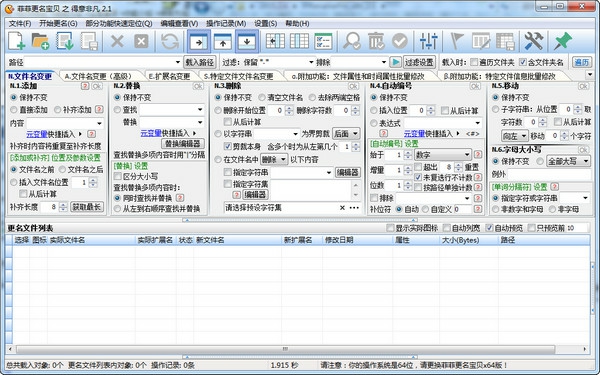Screen dimensions: 600x375
Task: Open the 文件(F) menu
Action: (x=20, y=23)
